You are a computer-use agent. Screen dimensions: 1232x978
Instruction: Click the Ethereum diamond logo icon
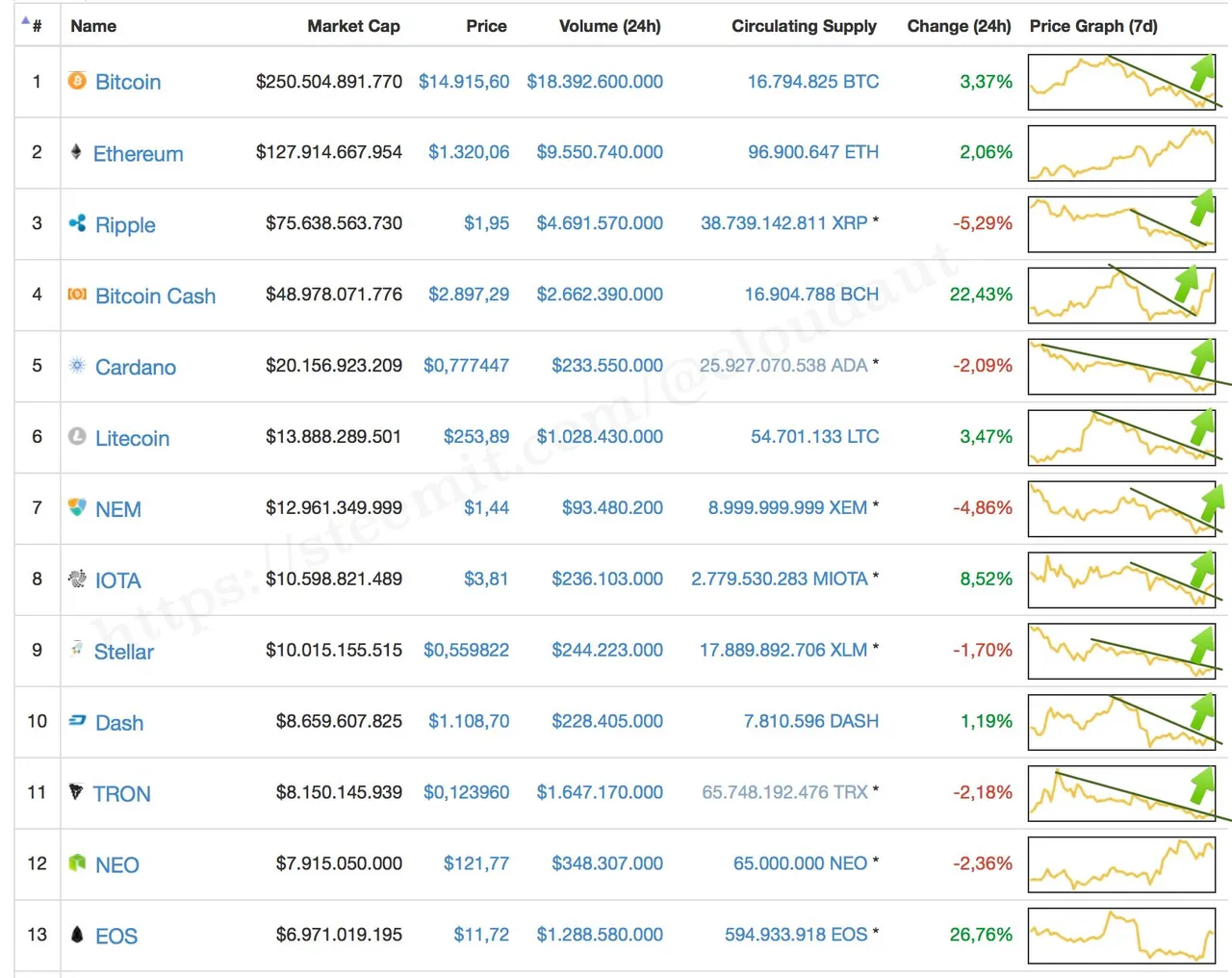click(76, 151)
